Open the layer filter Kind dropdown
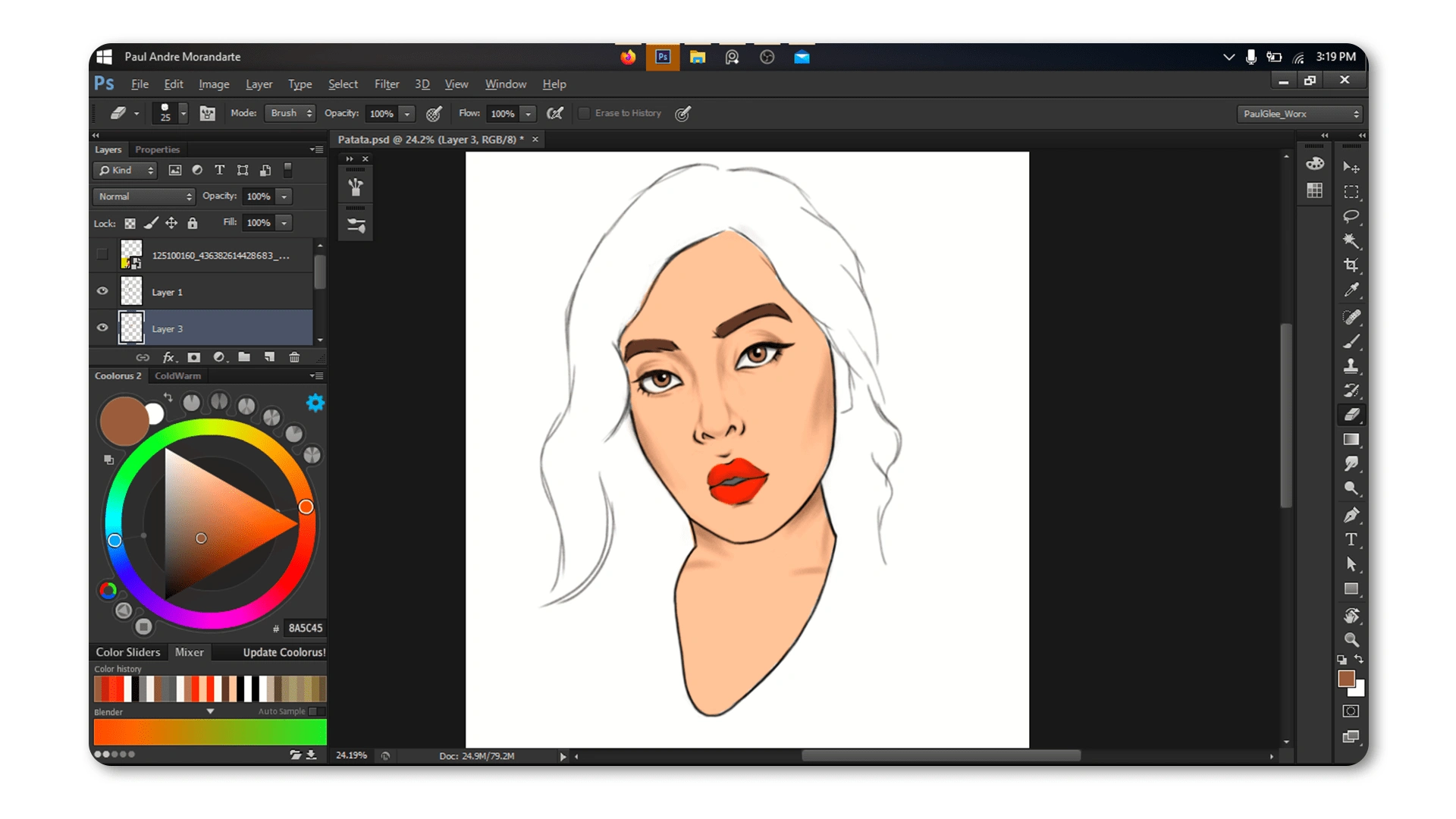 click(126, 171)
